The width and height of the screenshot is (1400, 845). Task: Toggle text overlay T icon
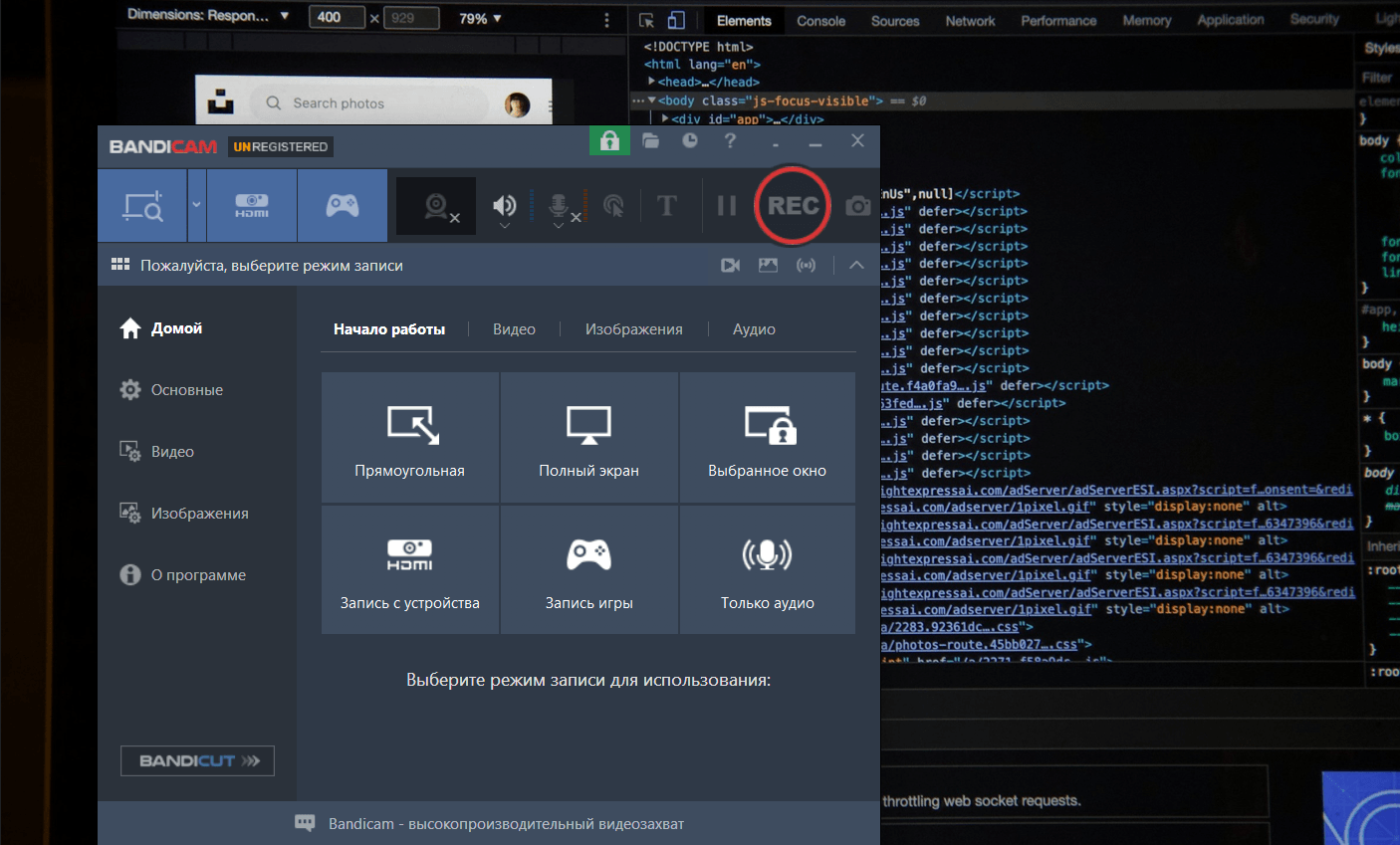point(667,206)
